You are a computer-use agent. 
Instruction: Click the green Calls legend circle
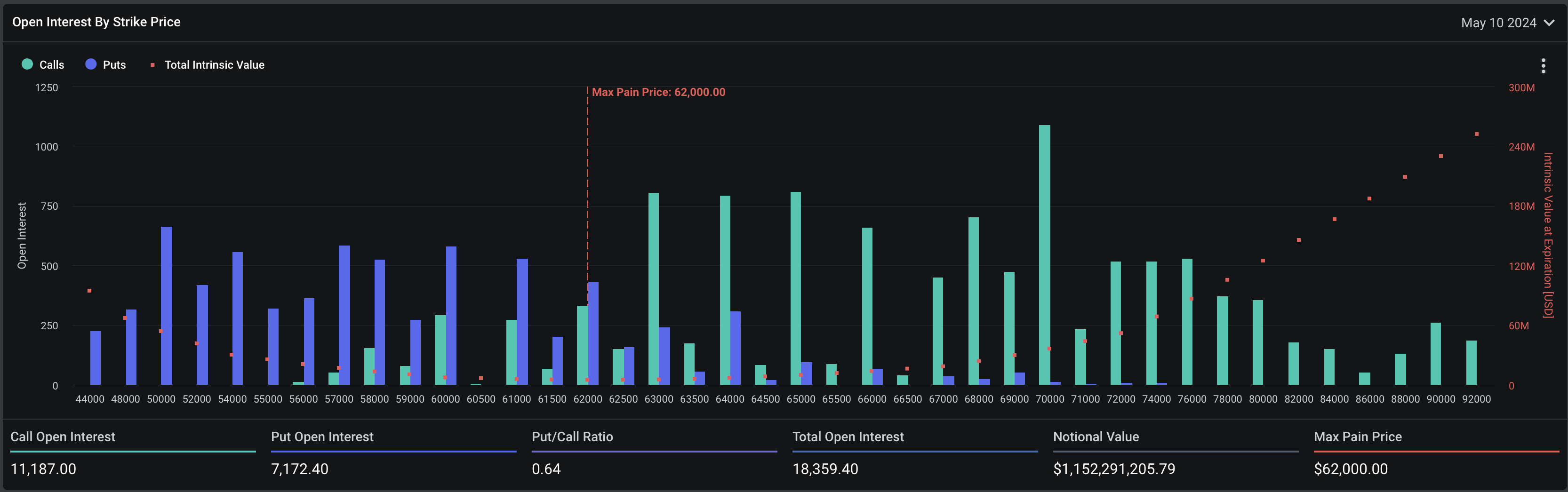click(27, 64)
